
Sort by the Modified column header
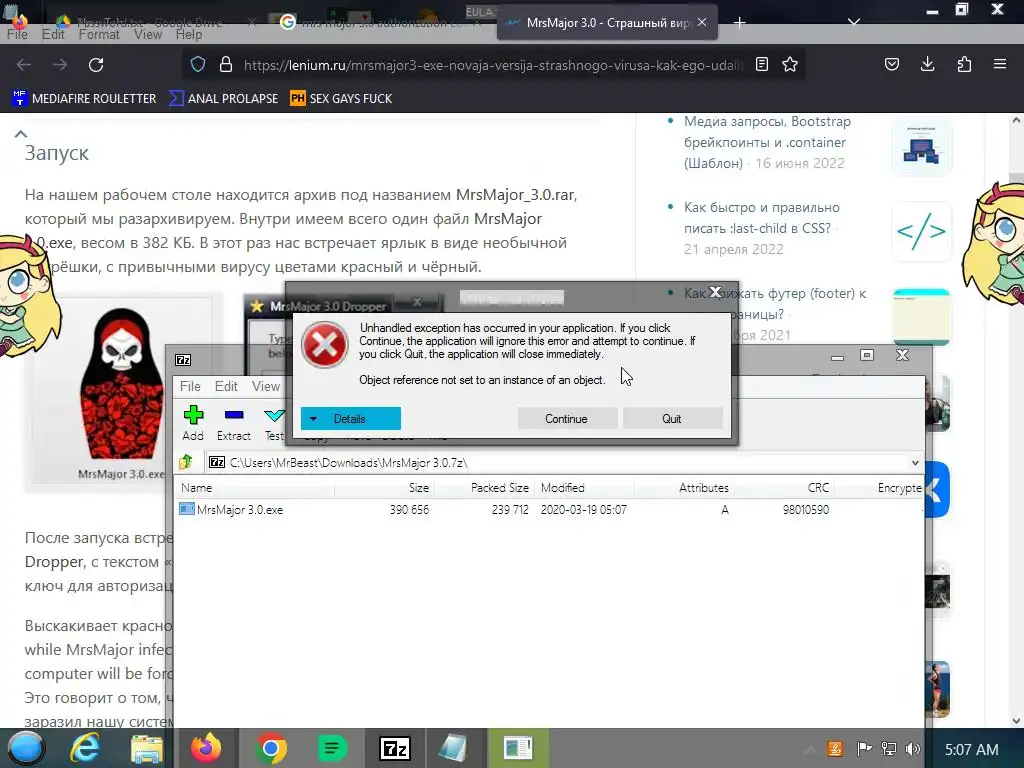pyautogui.click(x=584, y=488)
